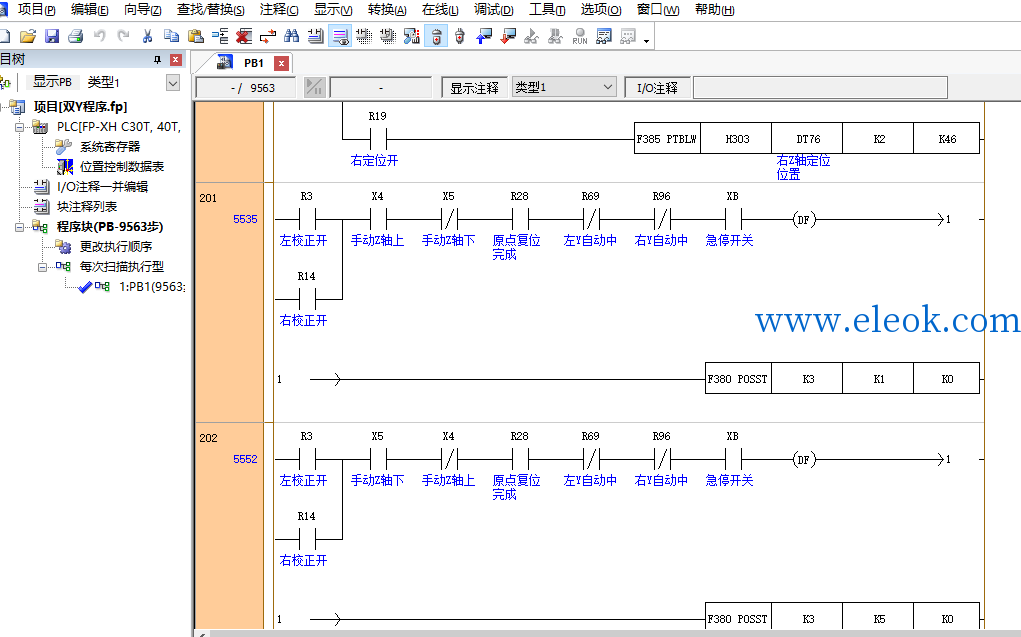Click the Cut scissors icon

pyautogui.click(x=147, y=36)
